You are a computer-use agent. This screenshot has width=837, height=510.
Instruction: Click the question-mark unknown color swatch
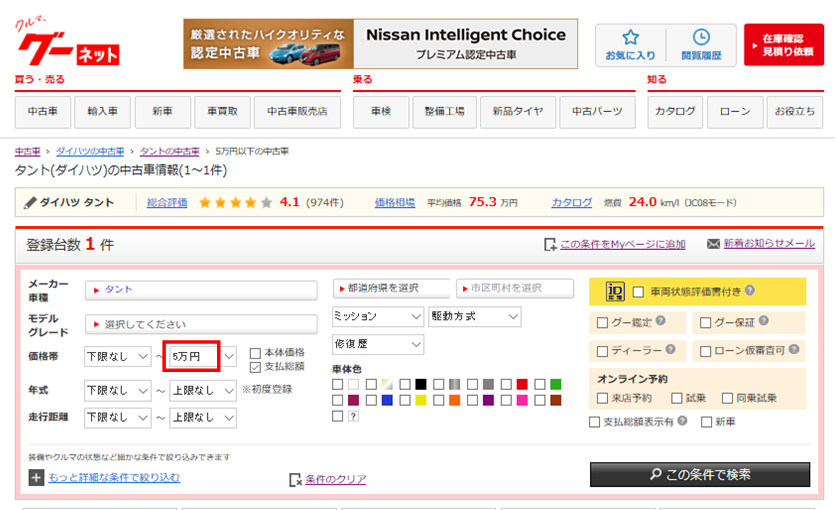click(x=353, y=416)
